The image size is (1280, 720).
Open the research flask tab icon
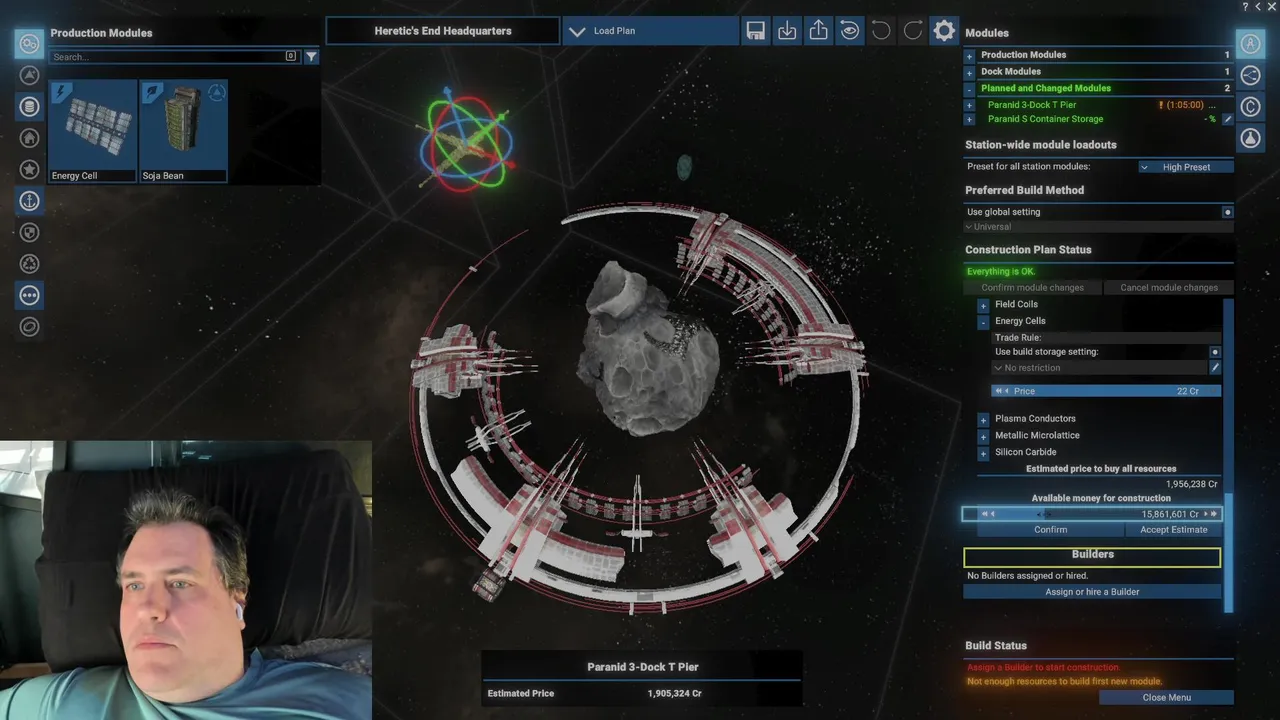(1250, 138)
